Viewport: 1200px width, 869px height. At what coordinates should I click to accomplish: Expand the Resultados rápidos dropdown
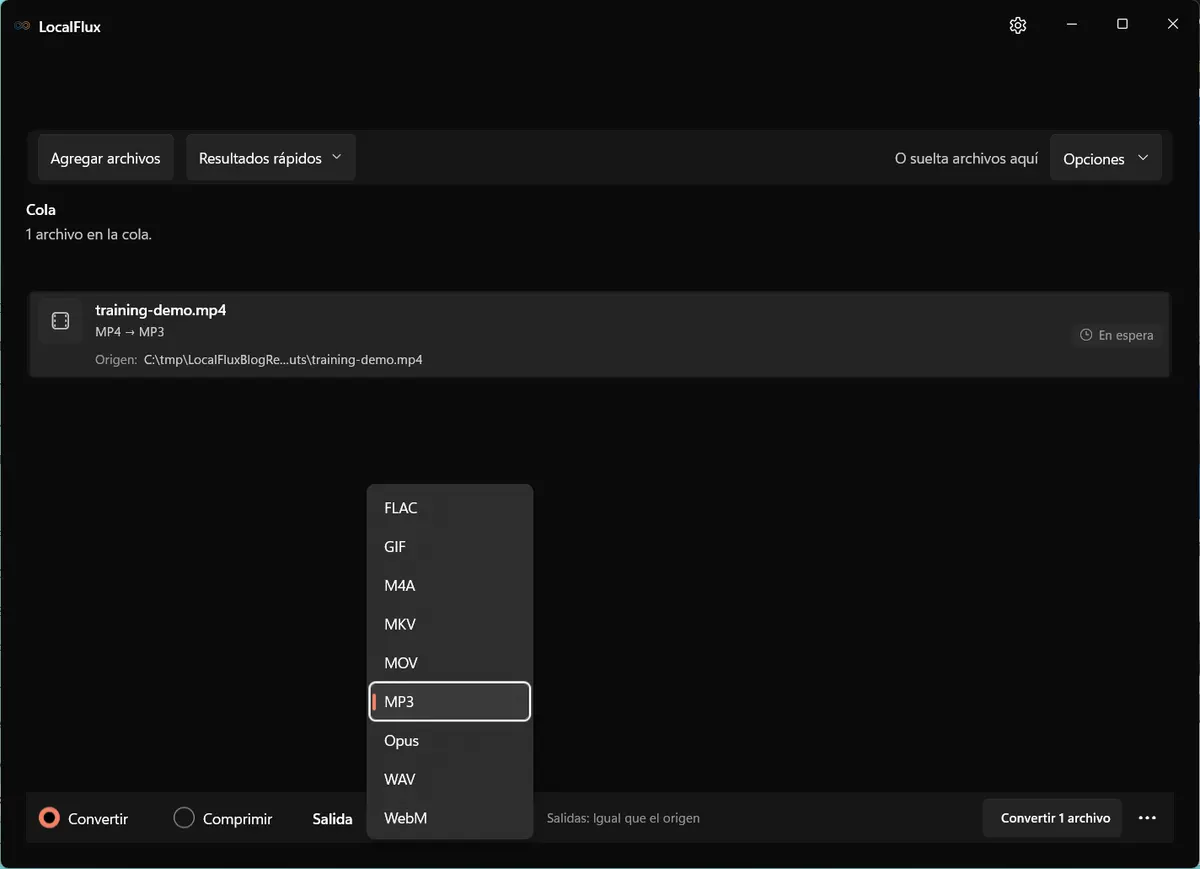[x=271, y=158]
